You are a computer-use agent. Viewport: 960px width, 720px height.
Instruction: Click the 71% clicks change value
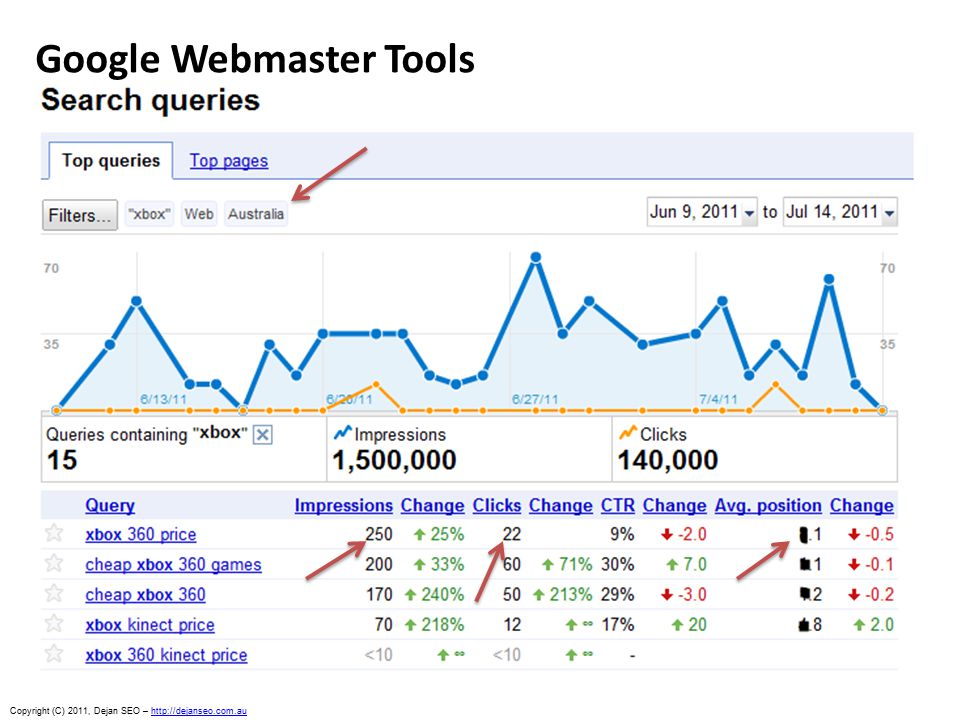pyautogui.click(x=575, y=564)
